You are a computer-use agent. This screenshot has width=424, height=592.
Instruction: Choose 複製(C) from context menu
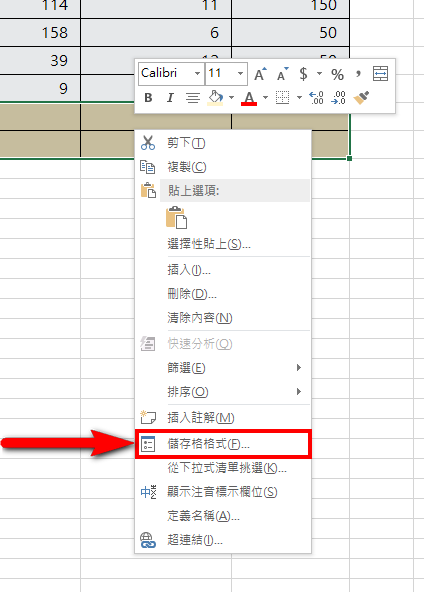click(x=223, y=167)
